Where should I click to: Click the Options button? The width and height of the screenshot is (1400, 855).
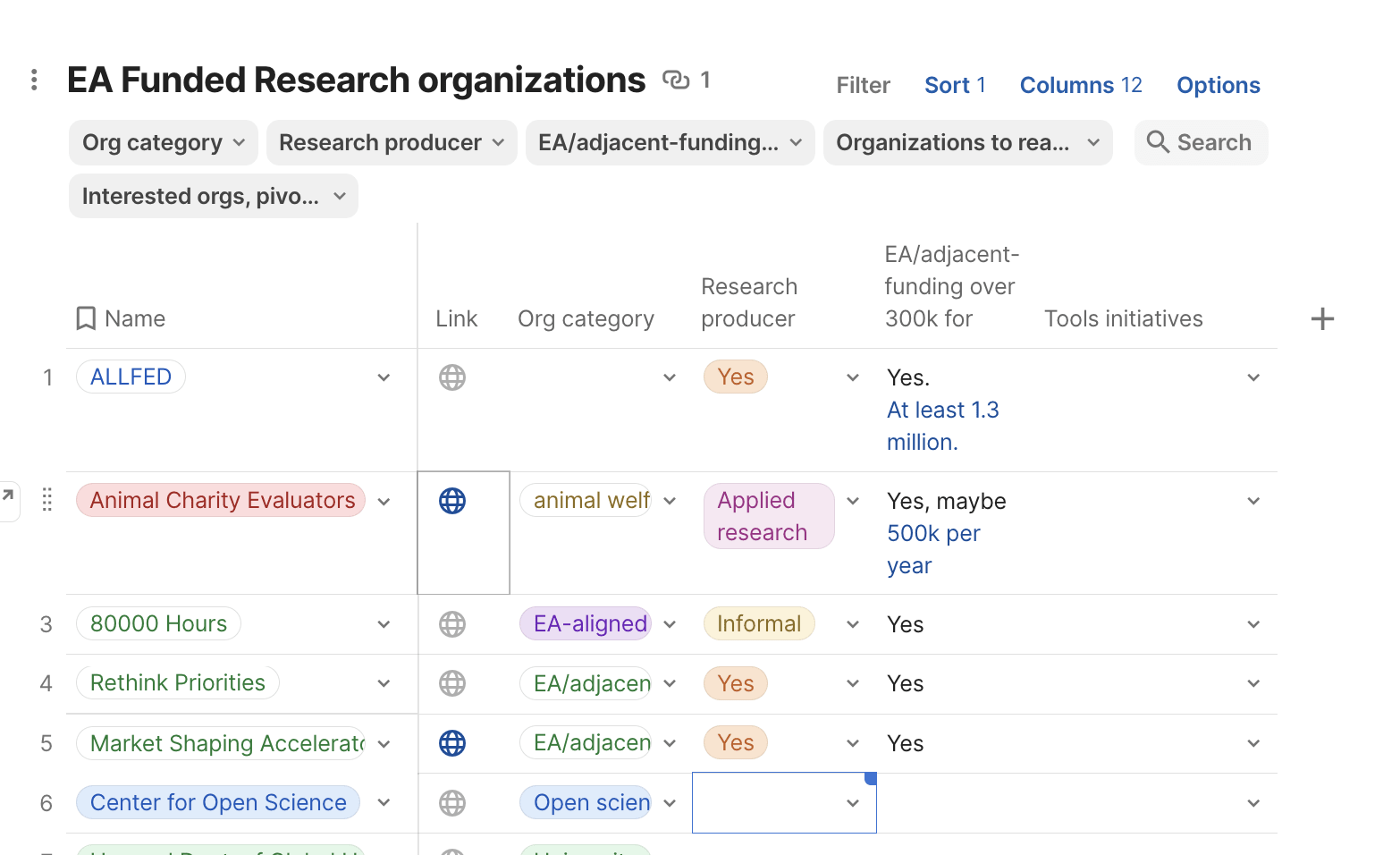1218,85
